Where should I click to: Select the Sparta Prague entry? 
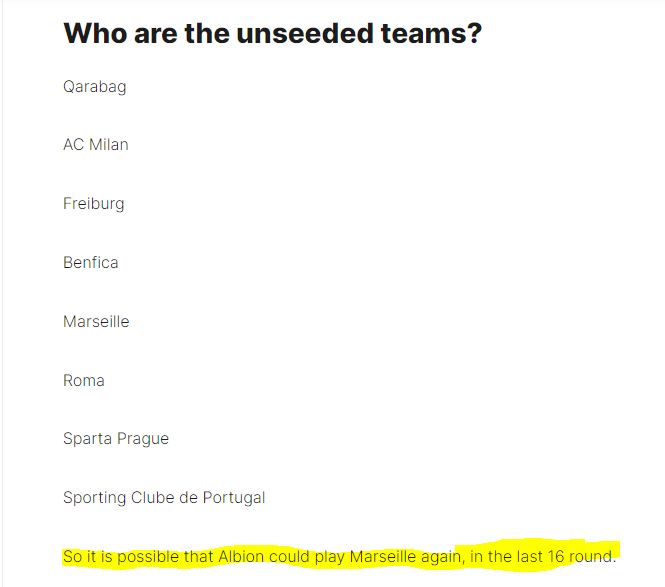[116, 439]
